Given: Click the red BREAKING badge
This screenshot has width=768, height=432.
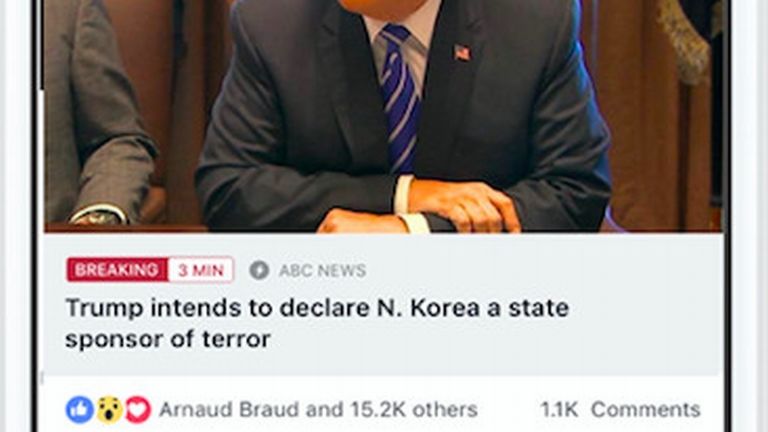Looking at the screenshot, I should pyautogui.click(x=118, y=270).
